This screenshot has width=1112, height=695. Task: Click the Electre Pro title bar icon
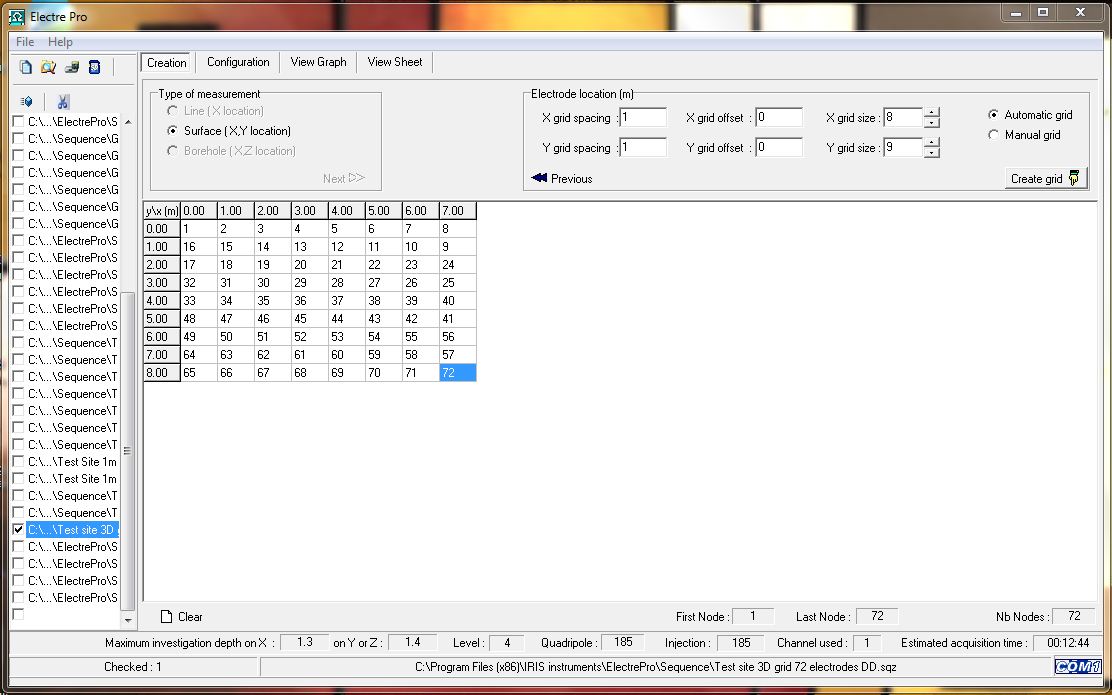[16, 16]
